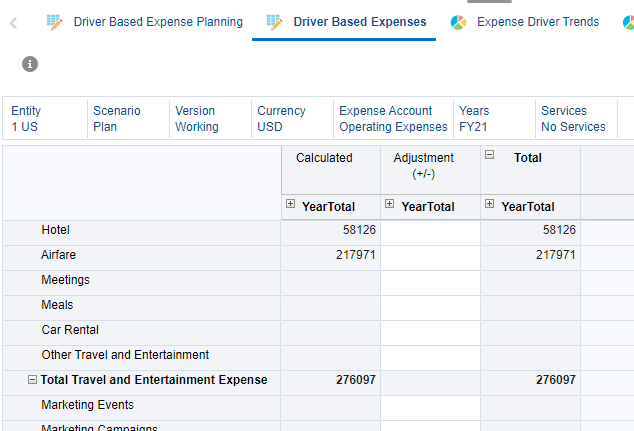Click the Total column header label
The width and height of the screenshot is (634, 431).
[528, 158]
